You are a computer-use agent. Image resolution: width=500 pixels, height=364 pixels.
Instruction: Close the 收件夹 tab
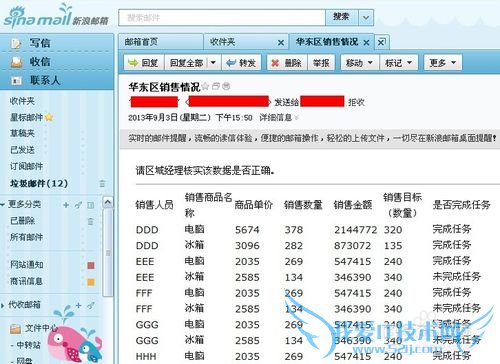click(281, 43)
